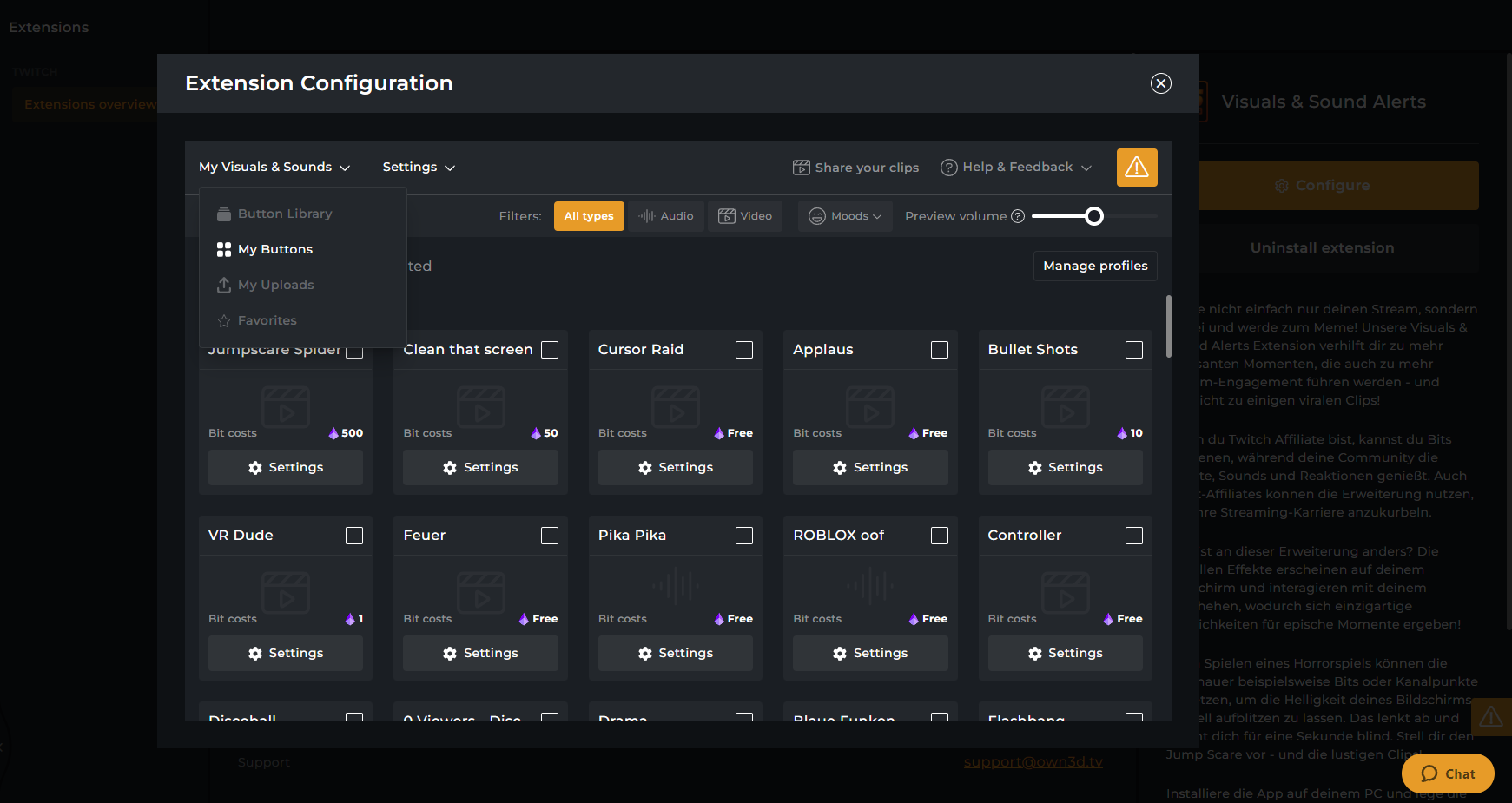Image resolution: width=1512 pixels, height=803 pixels.
Task: Click the Share your clips link
Action: [855, 168]
